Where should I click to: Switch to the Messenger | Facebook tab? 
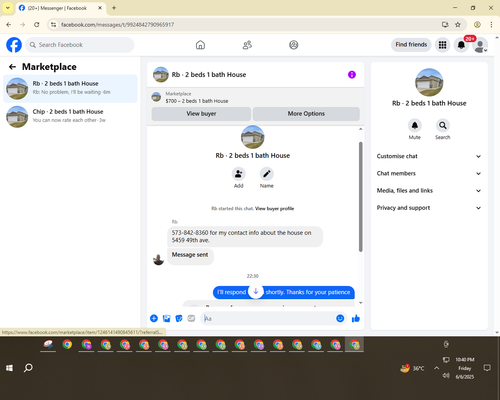(60, 8)
